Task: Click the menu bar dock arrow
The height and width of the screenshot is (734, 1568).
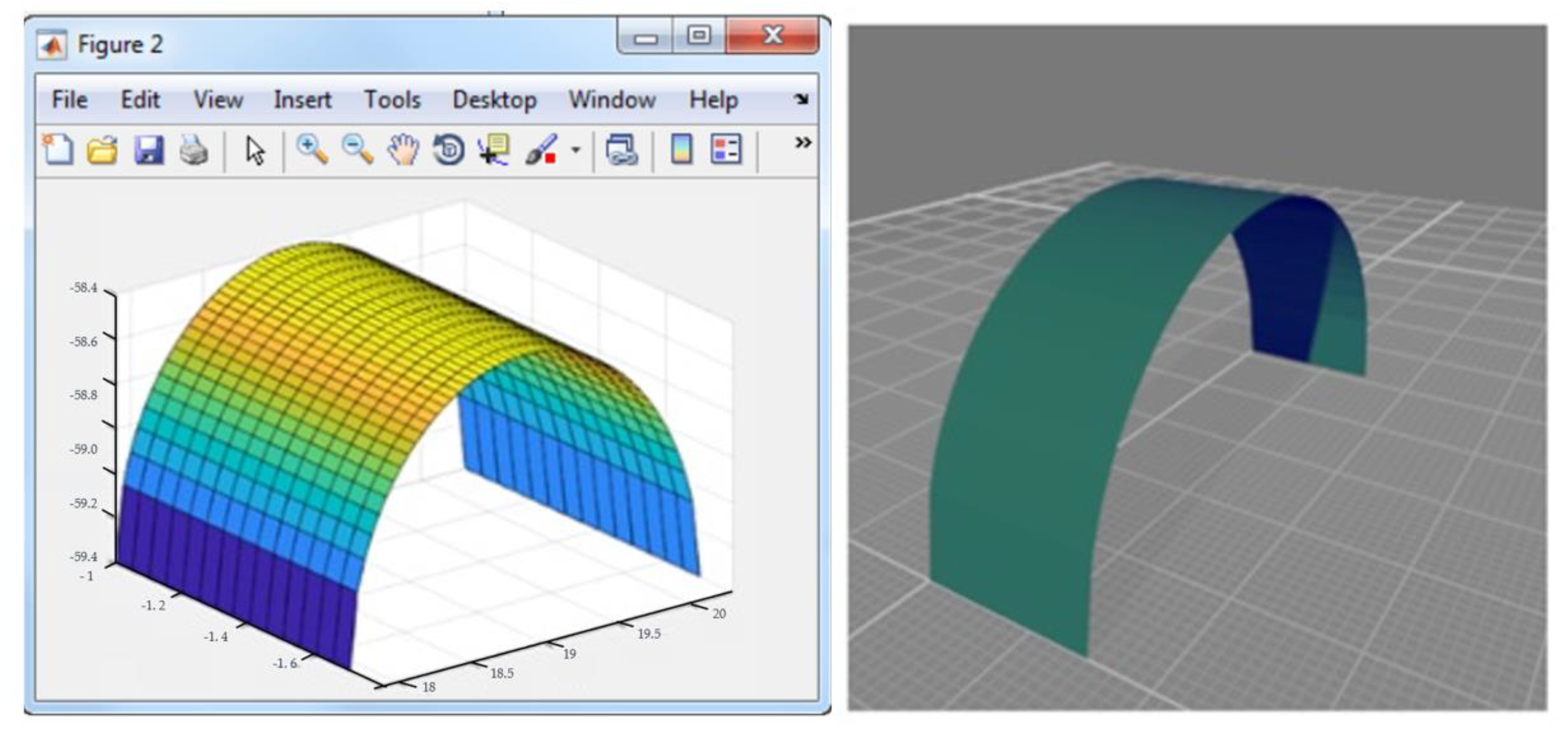Action: [x=802, y=99]
